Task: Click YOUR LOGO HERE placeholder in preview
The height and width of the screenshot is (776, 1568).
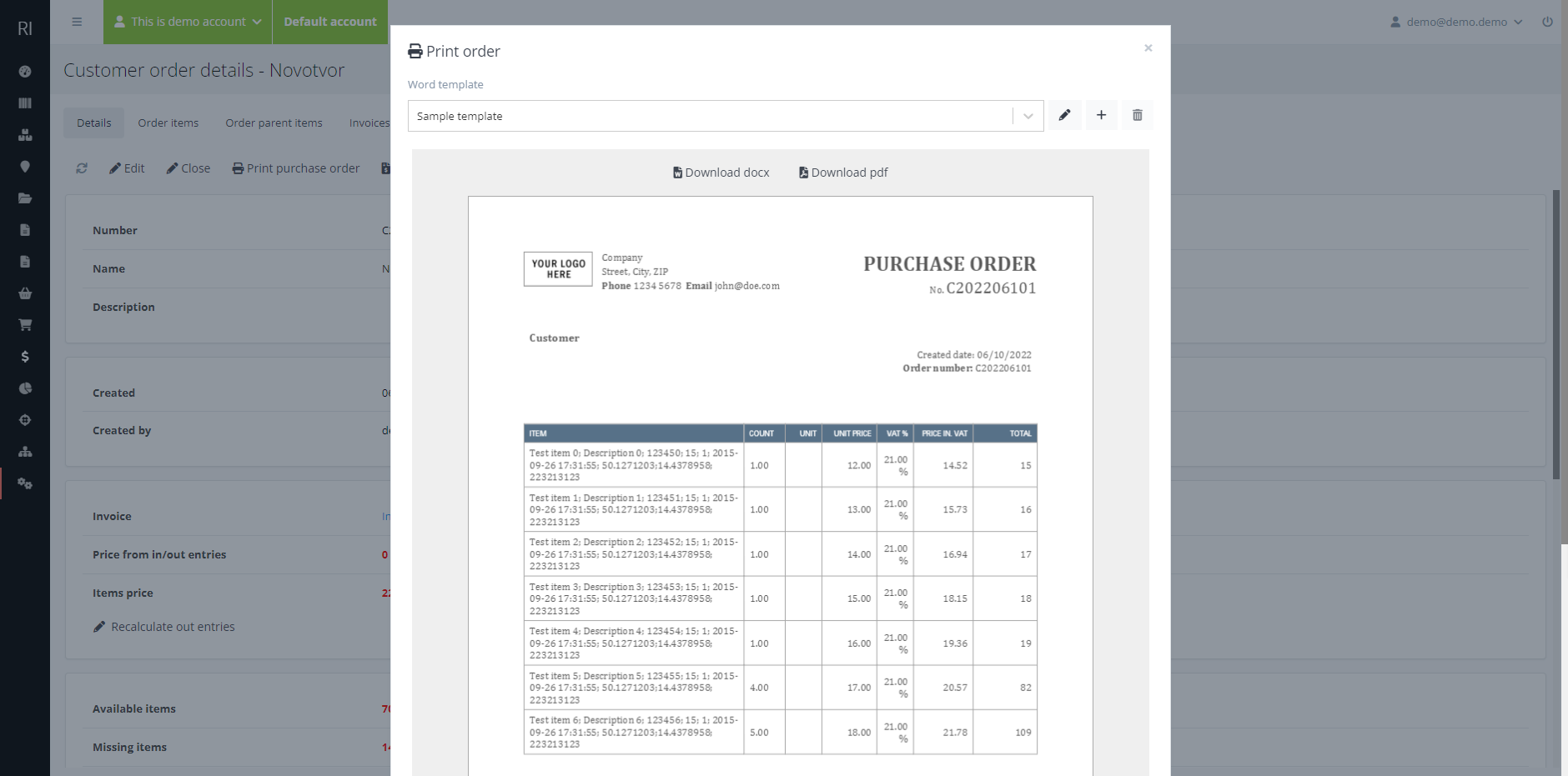Action: 558,268
